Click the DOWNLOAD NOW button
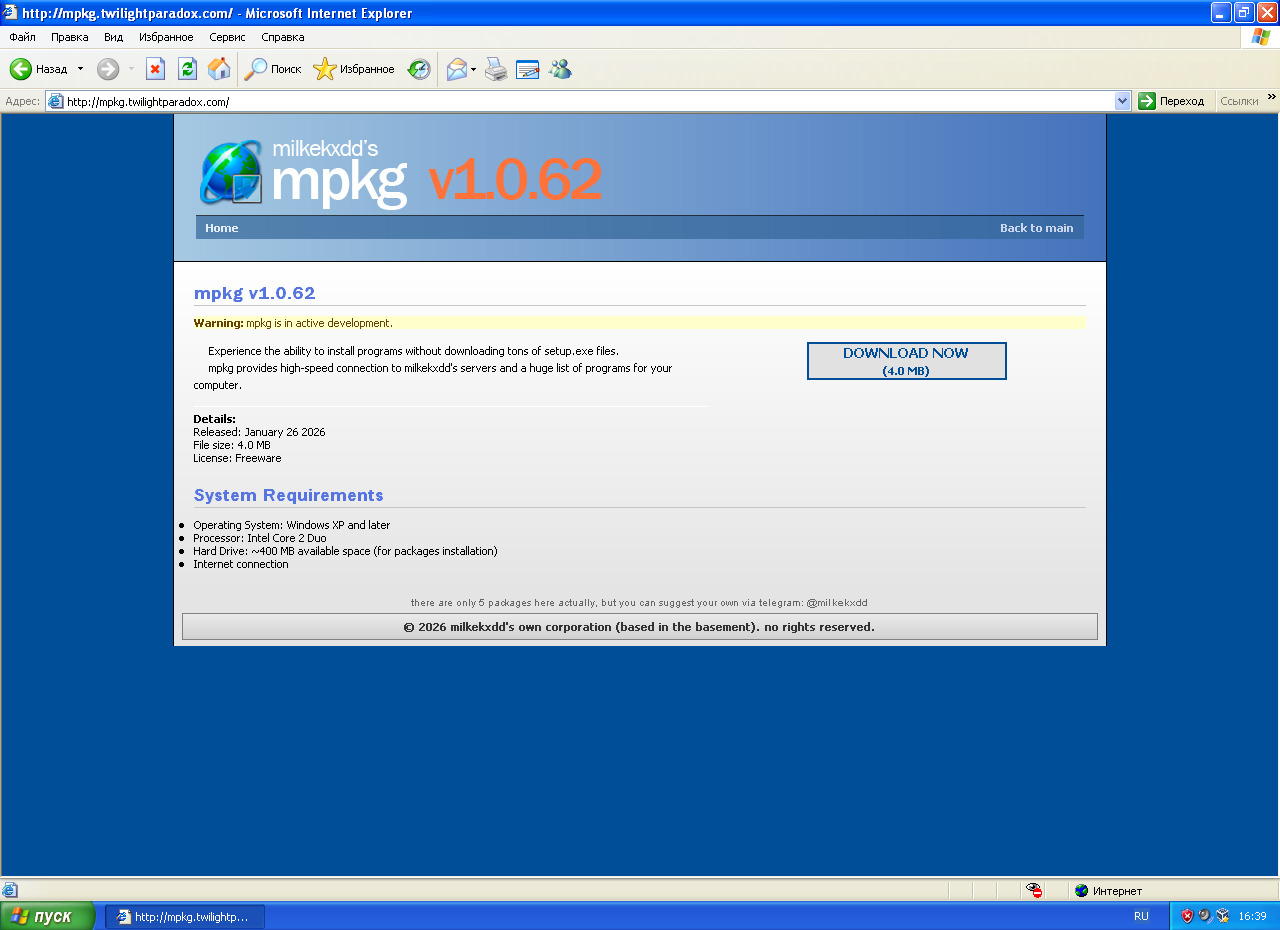This screenshot has height=930, width=1280. 907,361
